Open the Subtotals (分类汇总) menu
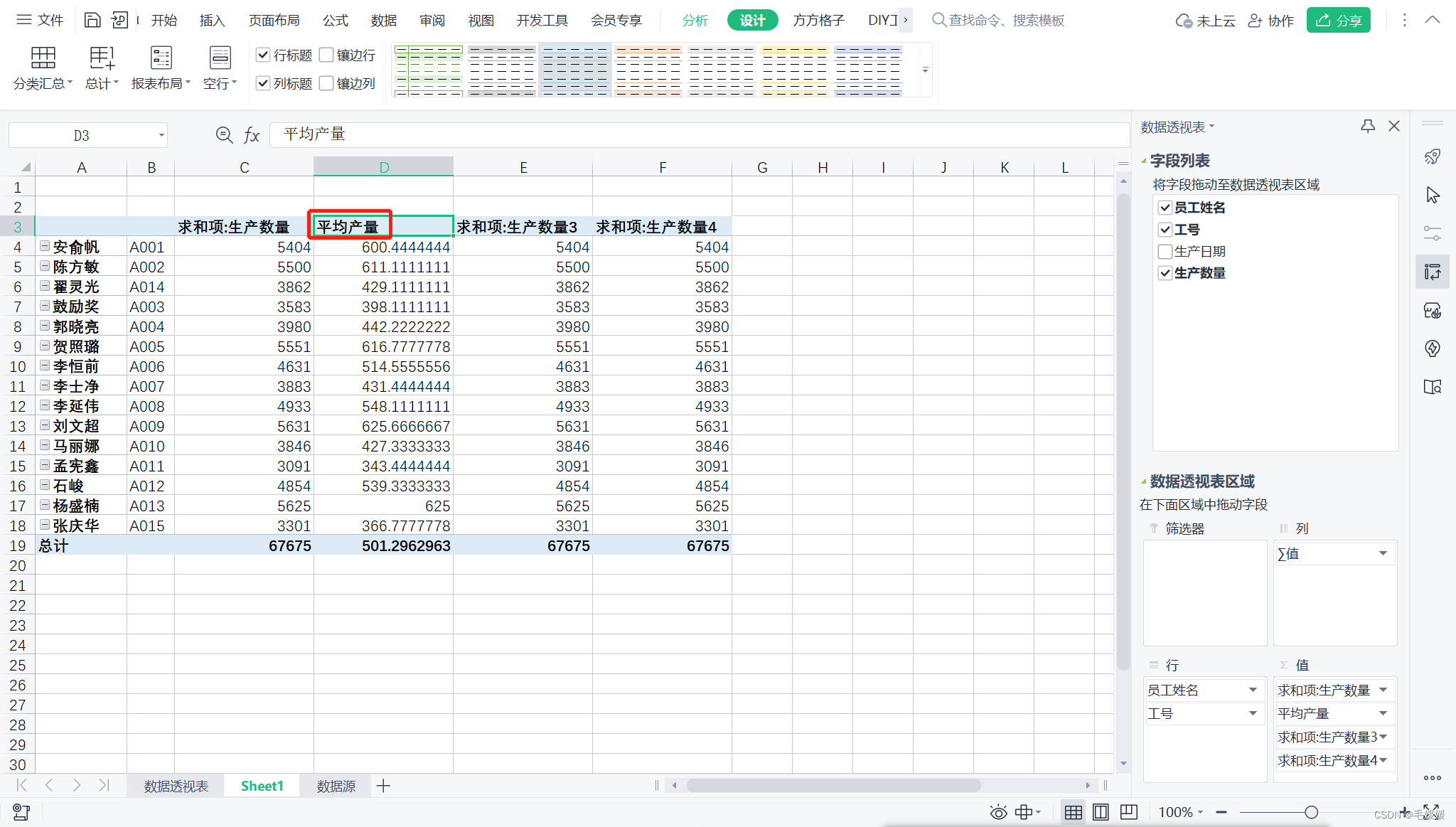The image size is (1456, 827). [43, 68]
